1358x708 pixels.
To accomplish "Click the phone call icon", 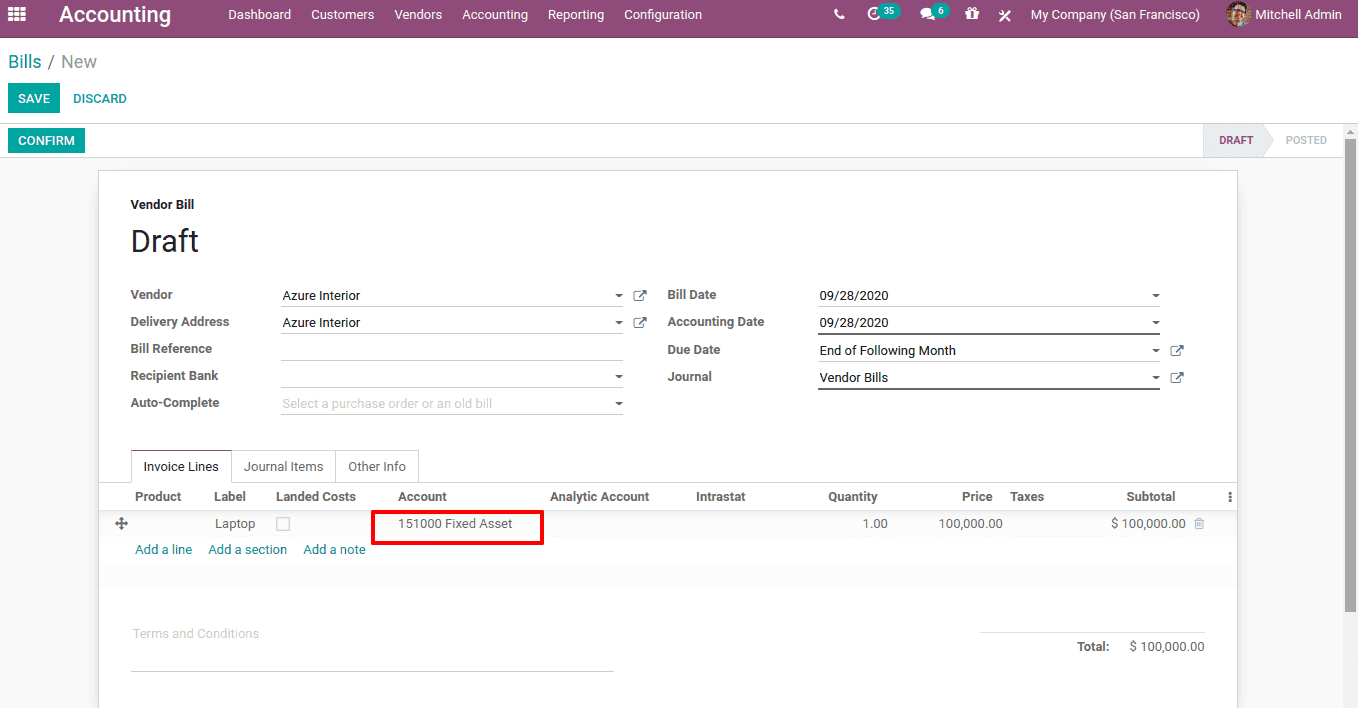I will (x=839, y=15).
